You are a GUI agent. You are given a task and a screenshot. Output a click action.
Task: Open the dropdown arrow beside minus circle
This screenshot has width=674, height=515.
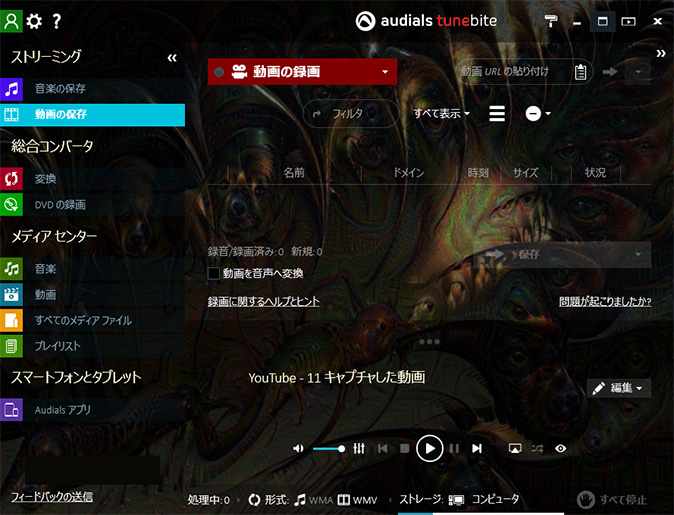point(548,113)
